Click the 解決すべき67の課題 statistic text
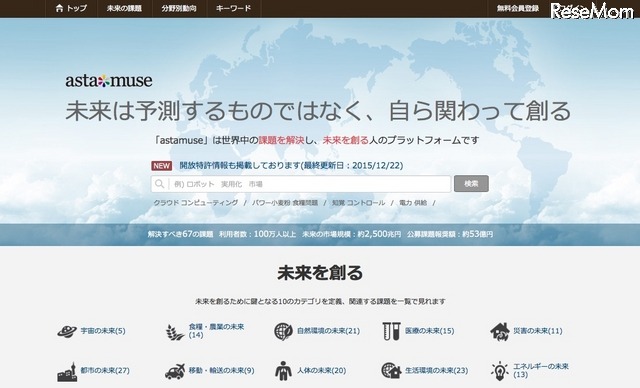This screenshot has width=640, height=388. pyautogui.click(x=180, y=234)
